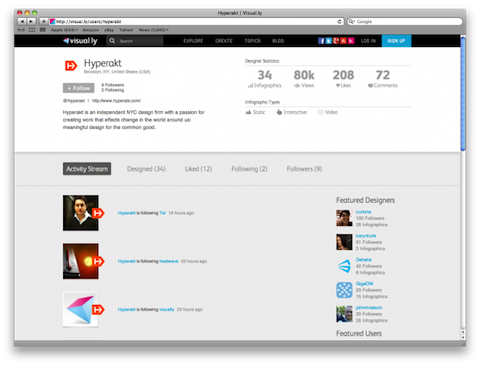Click the LOG IN link
Image resolution: width=480 pixels, height=366 pixels.
coord(368,41)
